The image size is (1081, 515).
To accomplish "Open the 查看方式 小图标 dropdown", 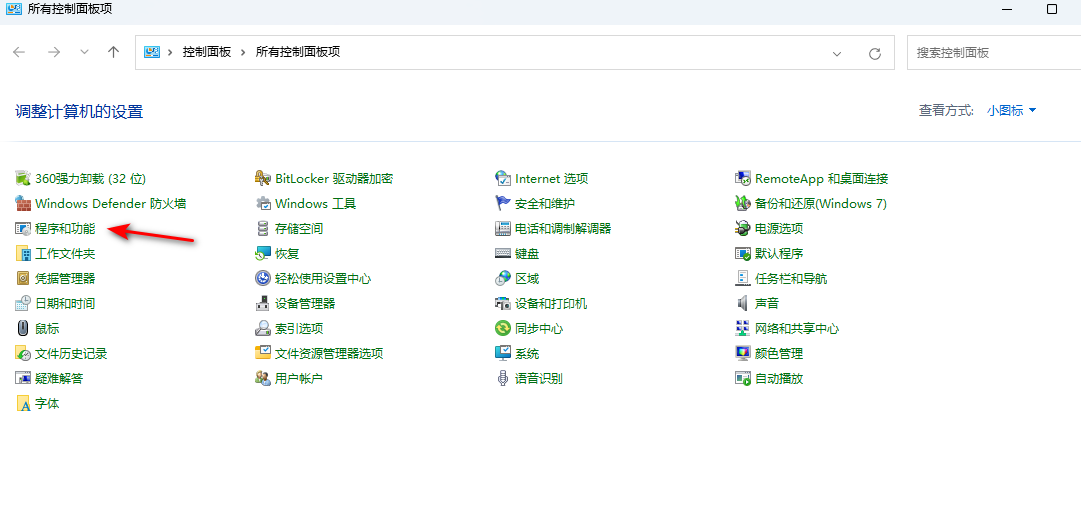I will coord(1011,110).
